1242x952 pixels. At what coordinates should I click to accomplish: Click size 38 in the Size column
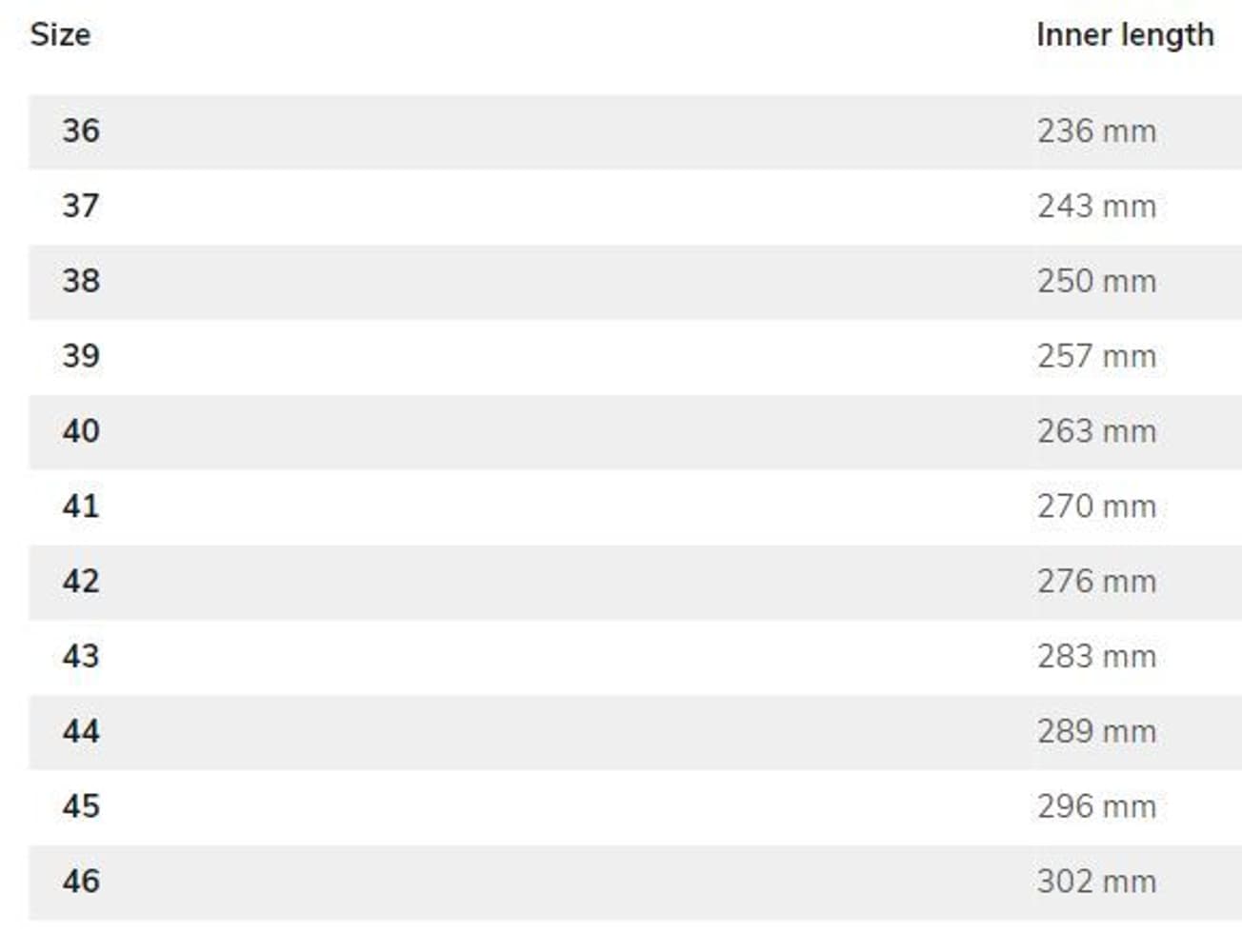(x=81, y=281)
